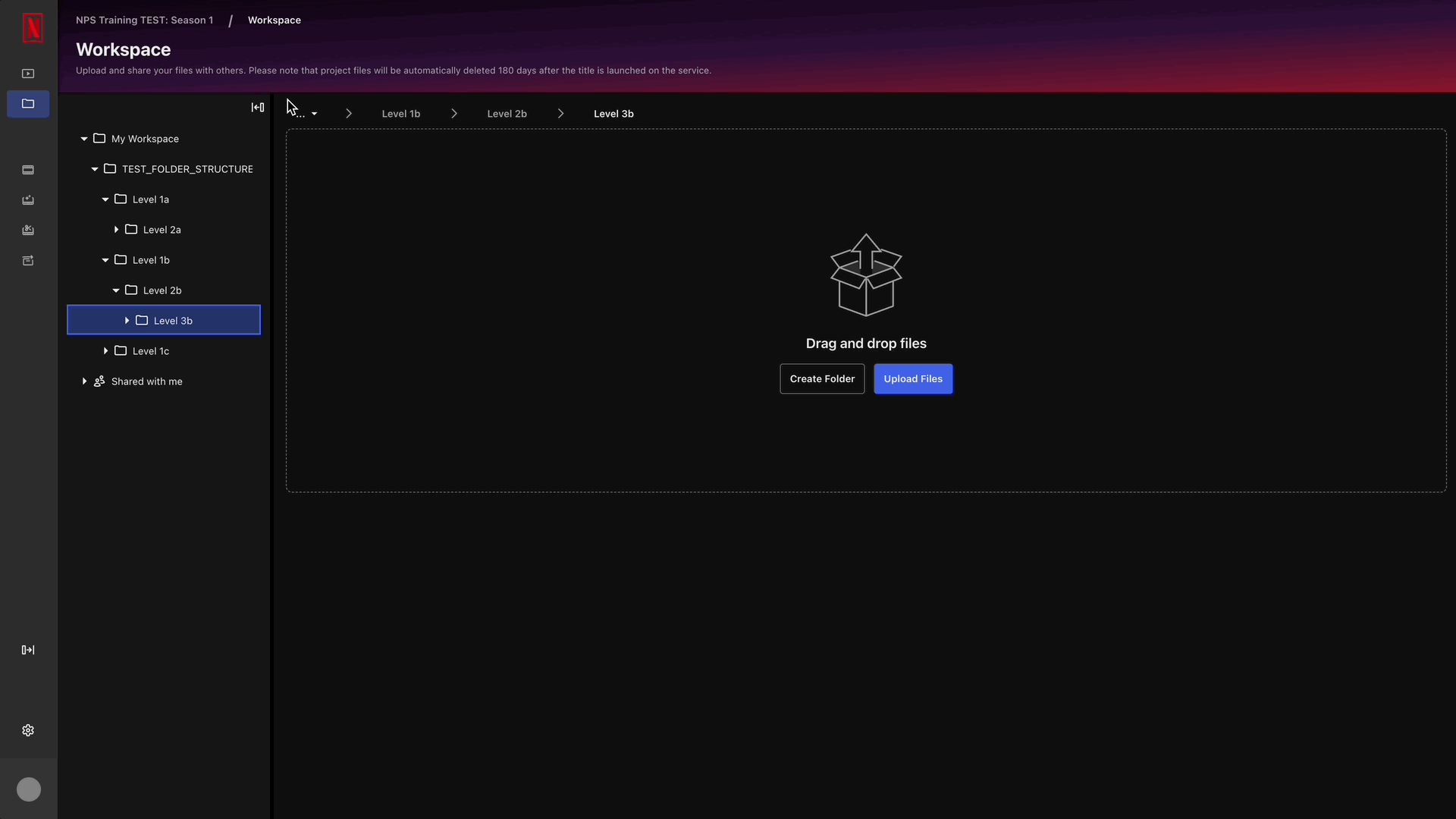Click the settings gear icon

[x=28, y=730]
